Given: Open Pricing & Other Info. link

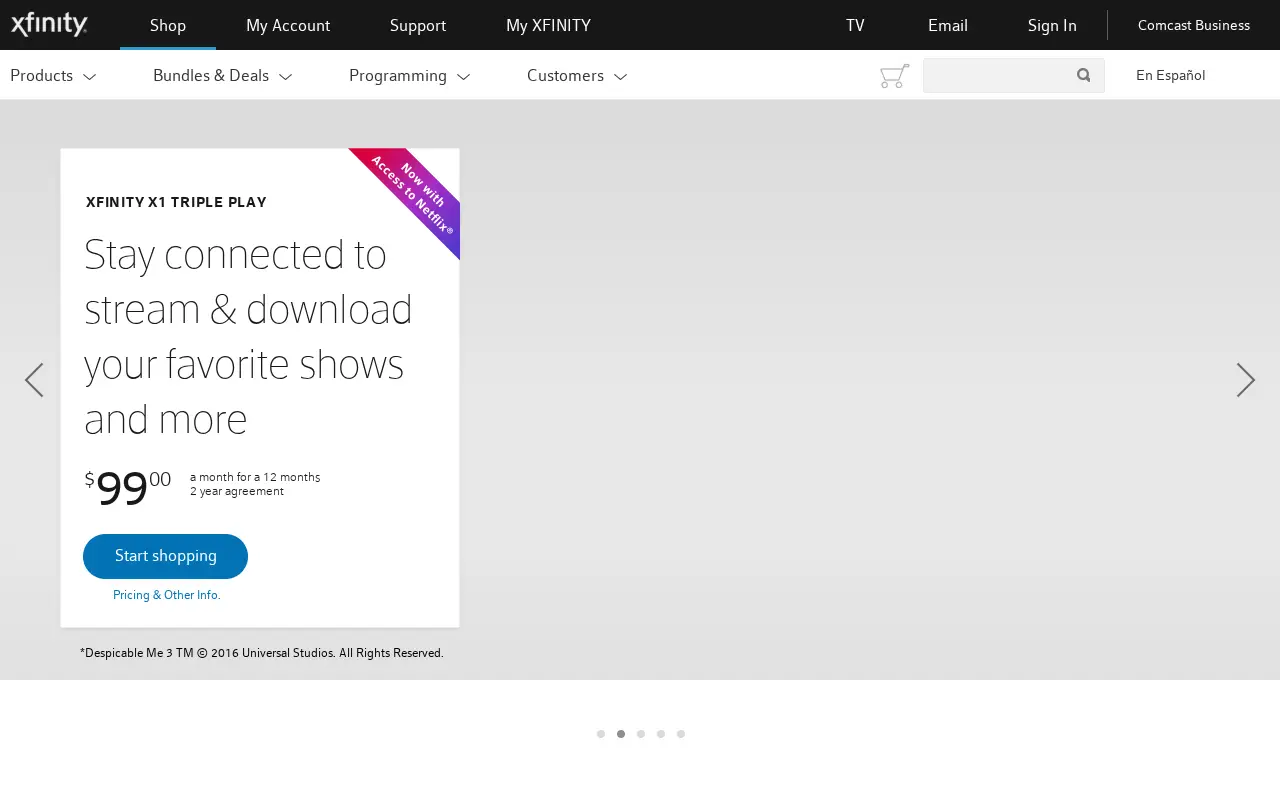Looking at the screenshot, I should click(166, 595).
